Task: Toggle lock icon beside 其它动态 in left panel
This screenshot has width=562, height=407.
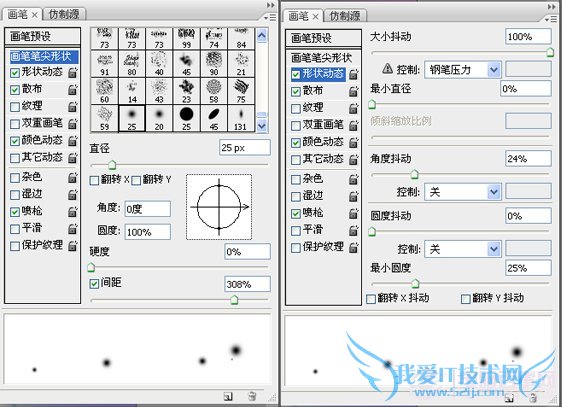Action: pos(72,158)
